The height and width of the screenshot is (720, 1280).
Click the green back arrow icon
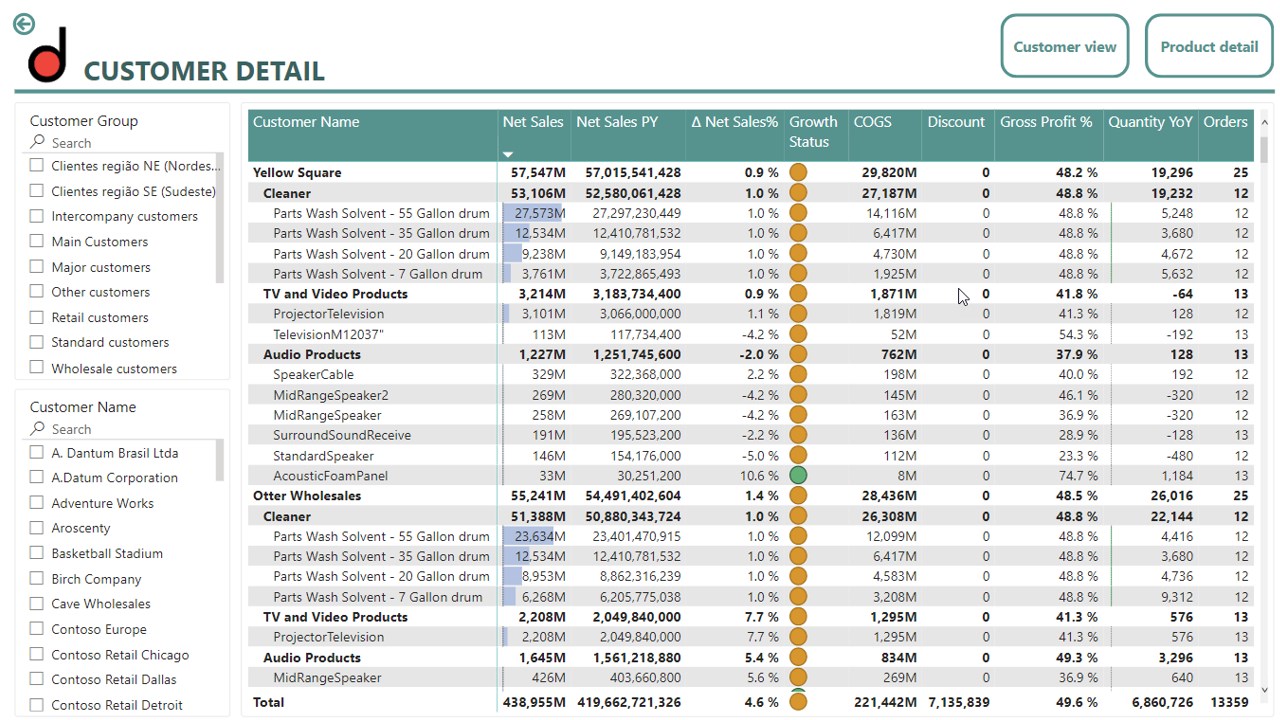point(24,24)
